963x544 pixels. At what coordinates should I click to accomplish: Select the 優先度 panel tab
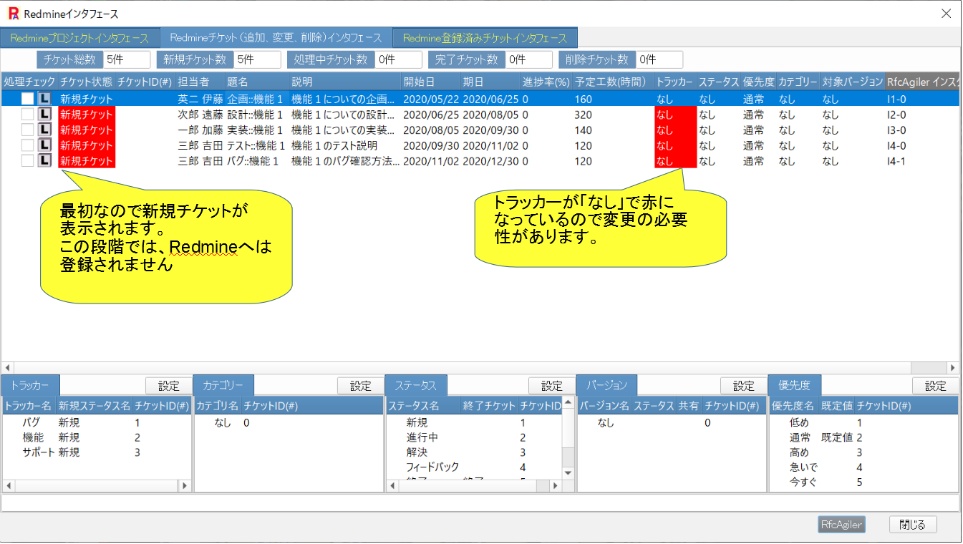click(x=795, y=386)
